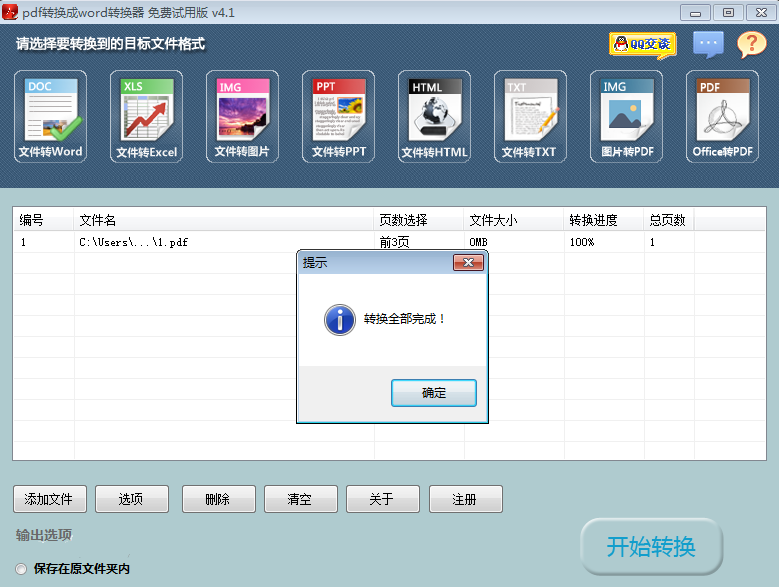Click the 删除 button

tap(219, 499)
